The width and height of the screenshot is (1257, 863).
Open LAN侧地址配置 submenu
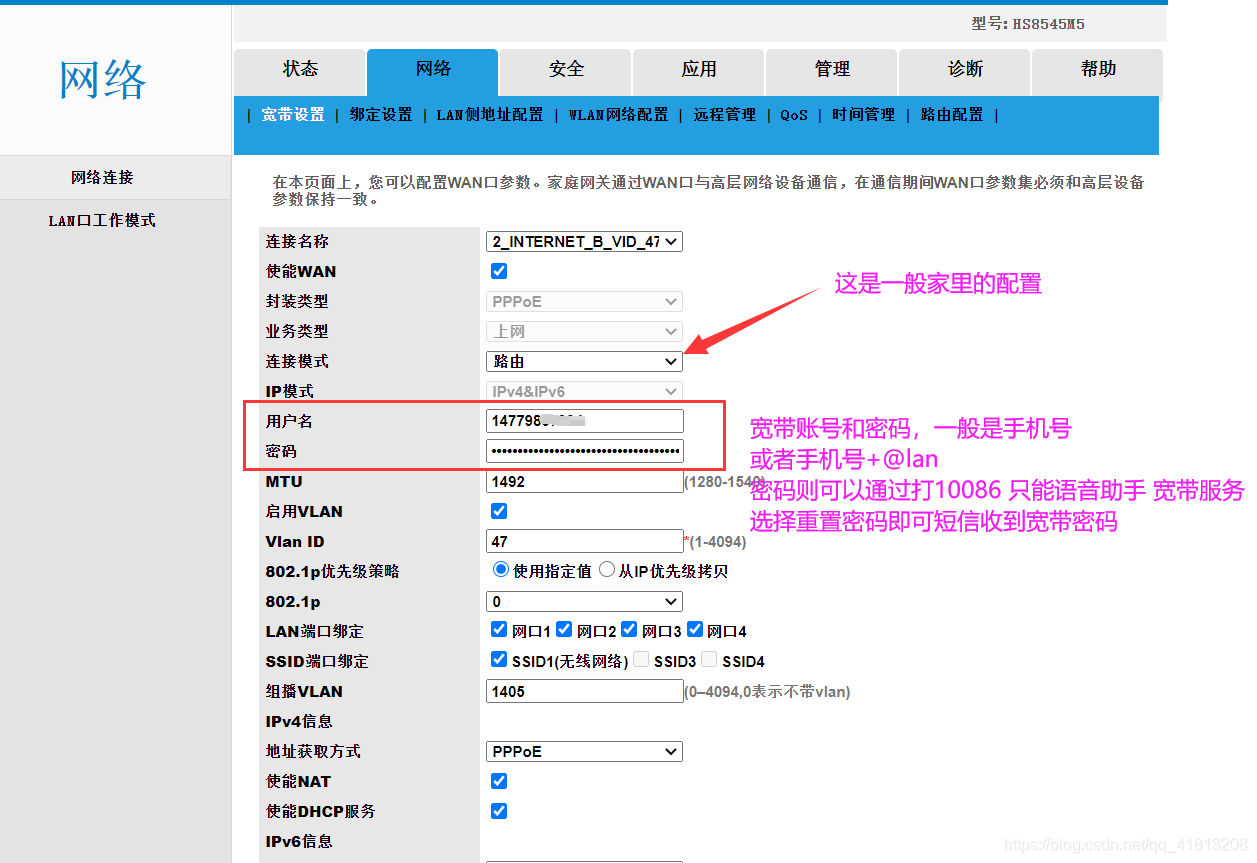[490, 115]
